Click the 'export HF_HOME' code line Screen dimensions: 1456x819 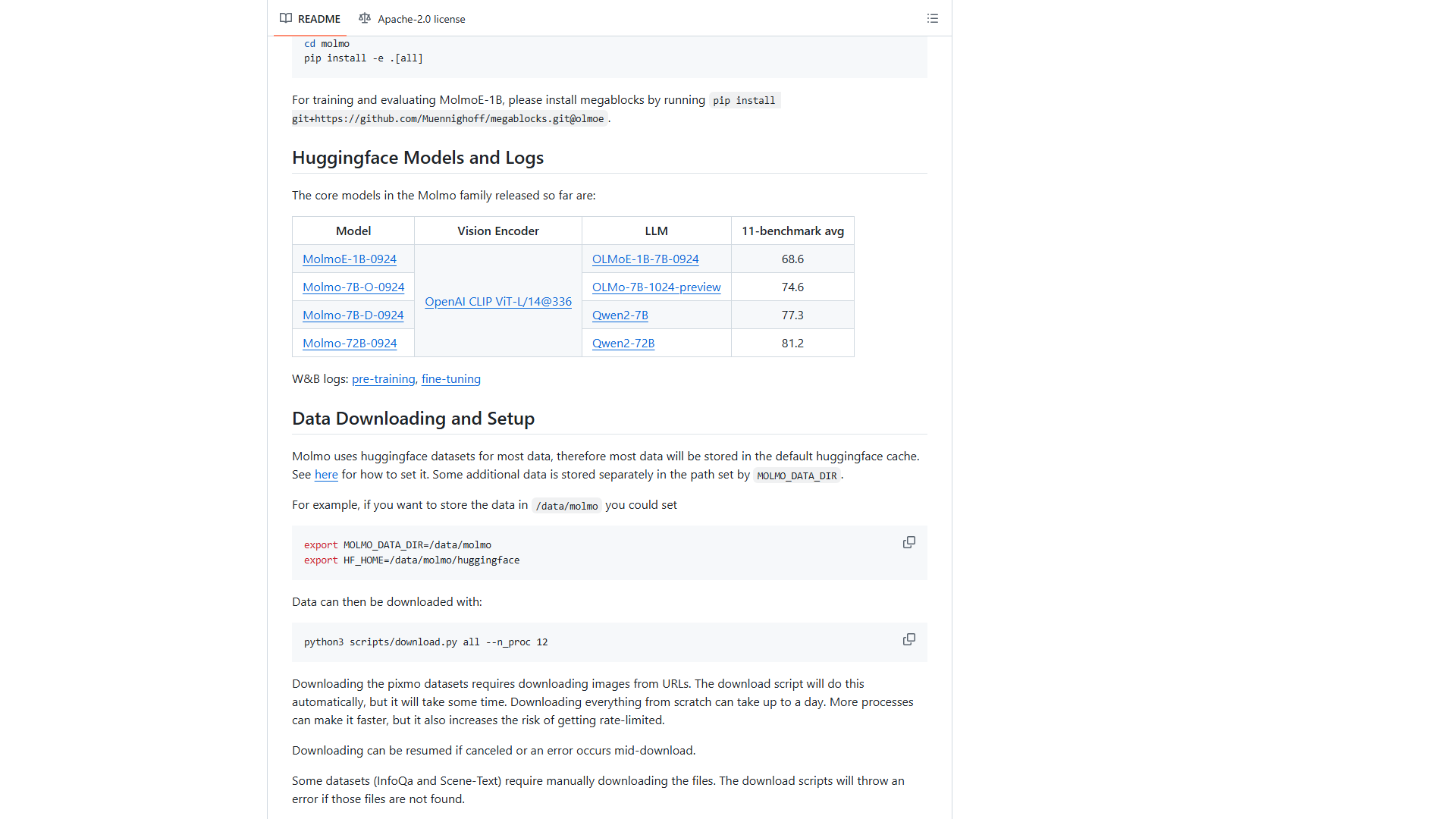[x=412, y=560]
